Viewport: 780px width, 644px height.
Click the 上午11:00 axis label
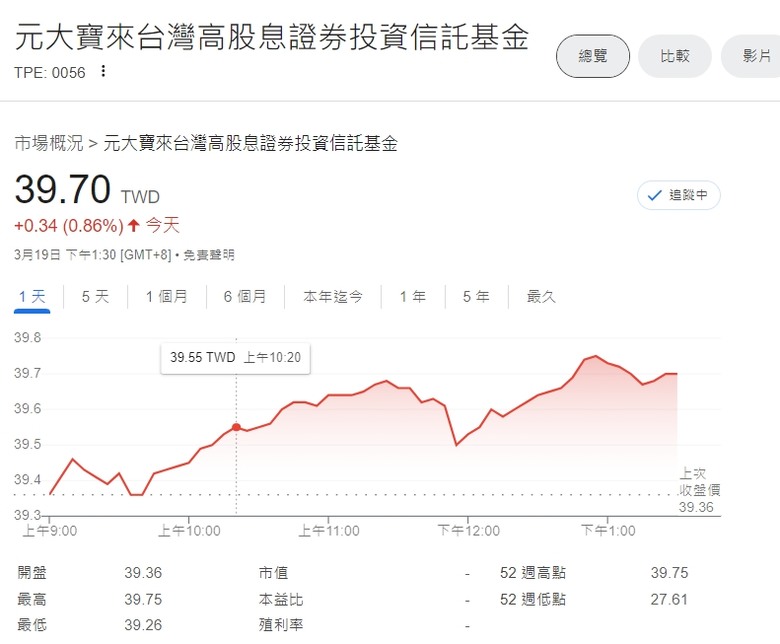[x=328, y=531]
